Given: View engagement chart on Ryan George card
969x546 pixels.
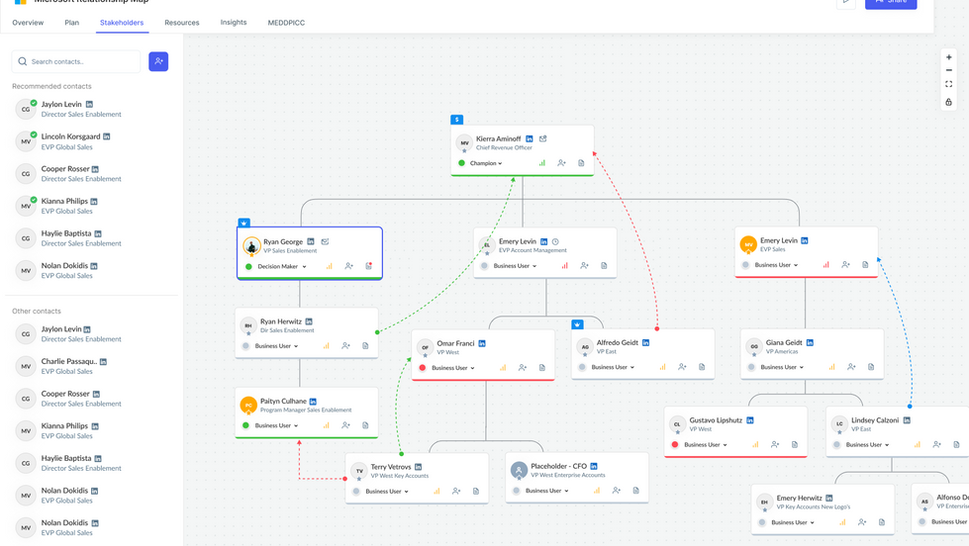Looking at the screenshot, I should click(329, 266).
